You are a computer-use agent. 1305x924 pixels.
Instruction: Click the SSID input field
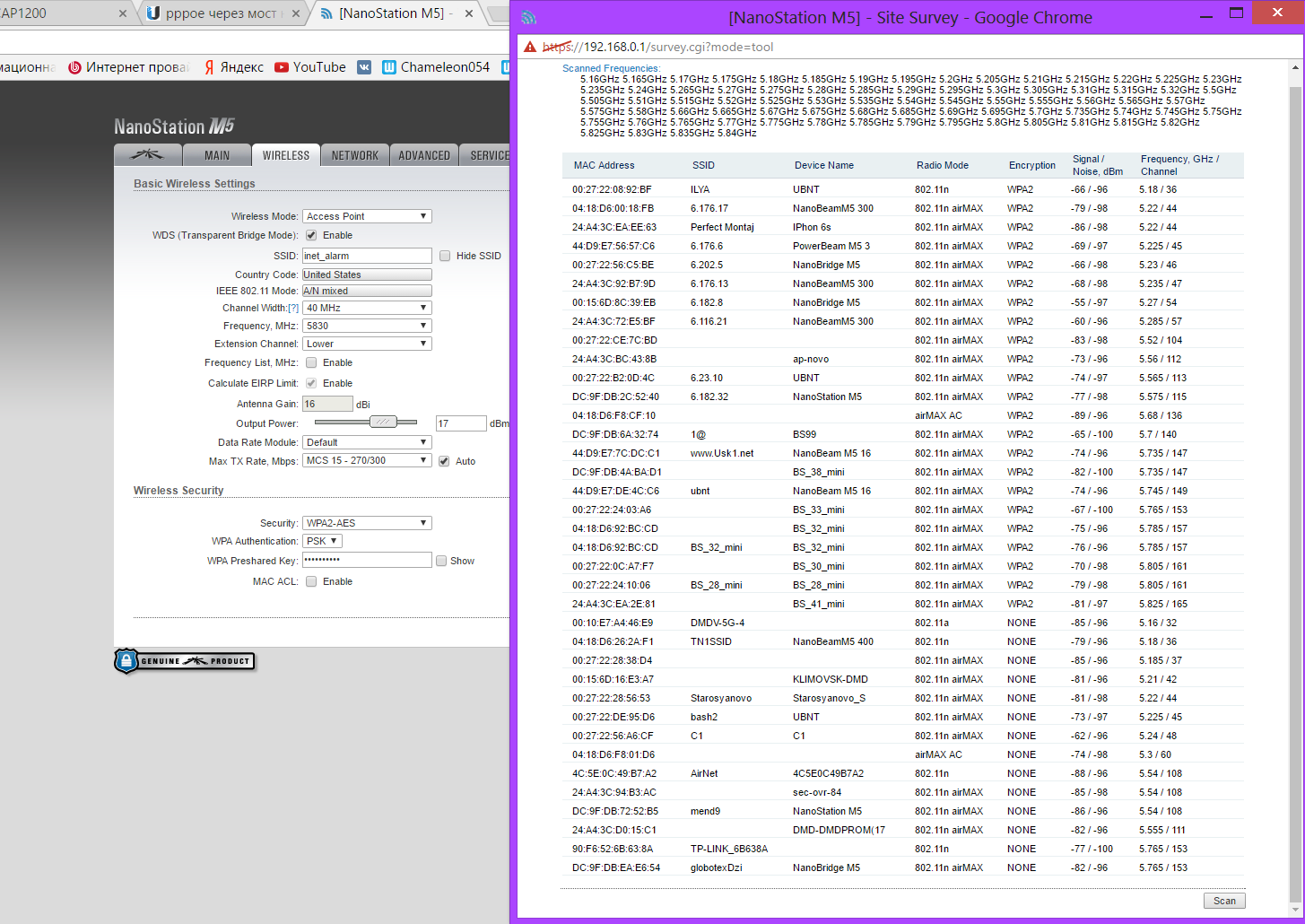367,256
